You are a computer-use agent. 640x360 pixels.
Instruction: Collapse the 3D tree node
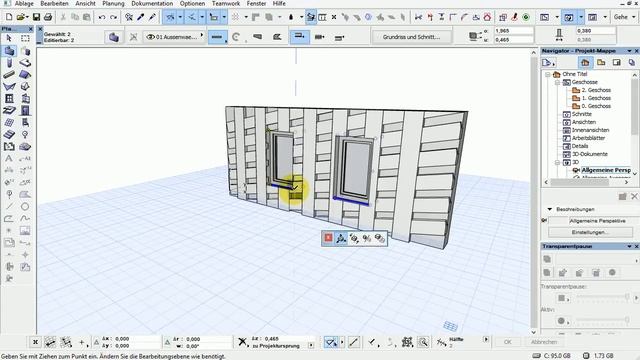coord(557,162)
